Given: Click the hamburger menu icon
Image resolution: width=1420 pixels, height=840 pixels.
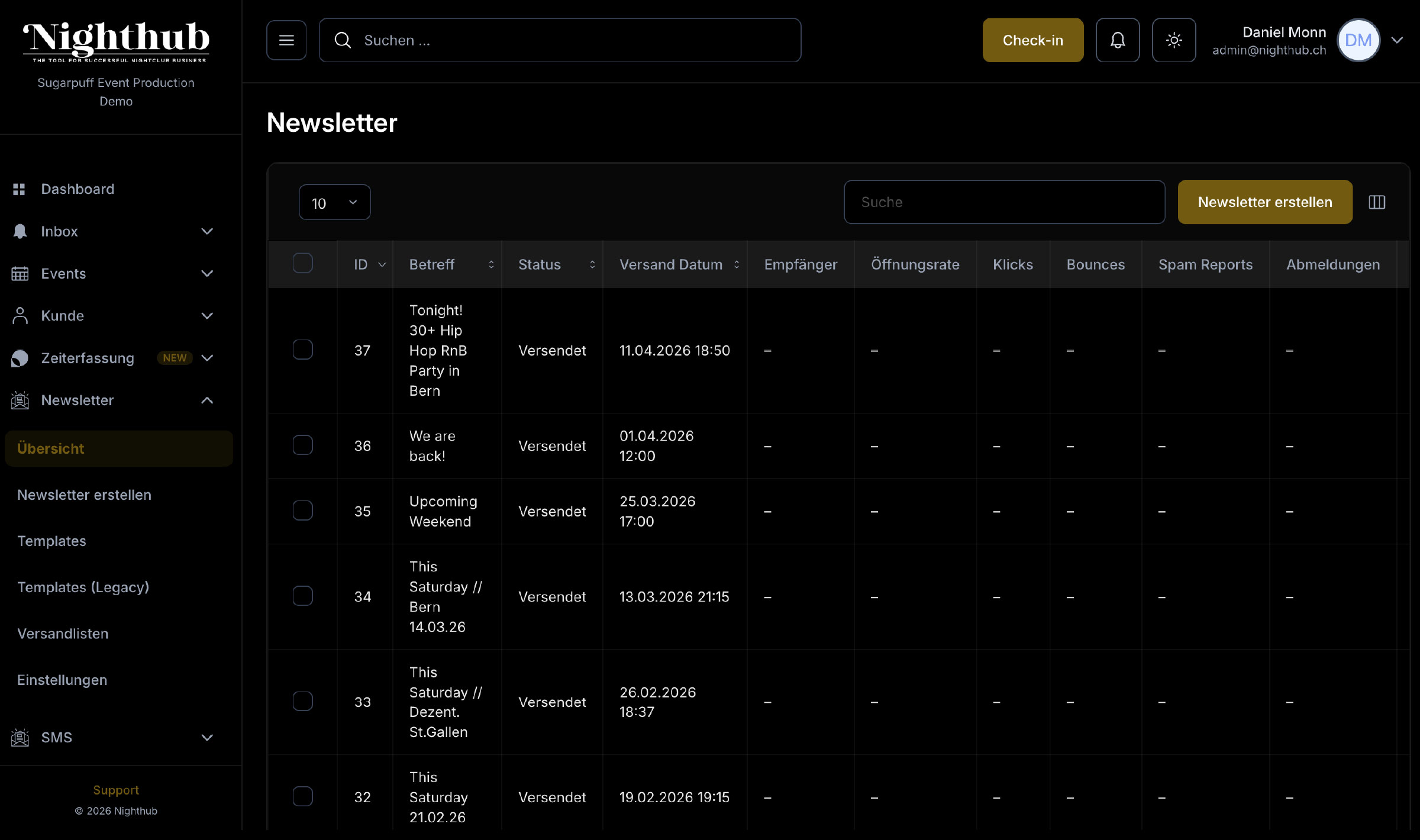Looking at the screenshot, I should pyautogui.click(x=286, y=40).
